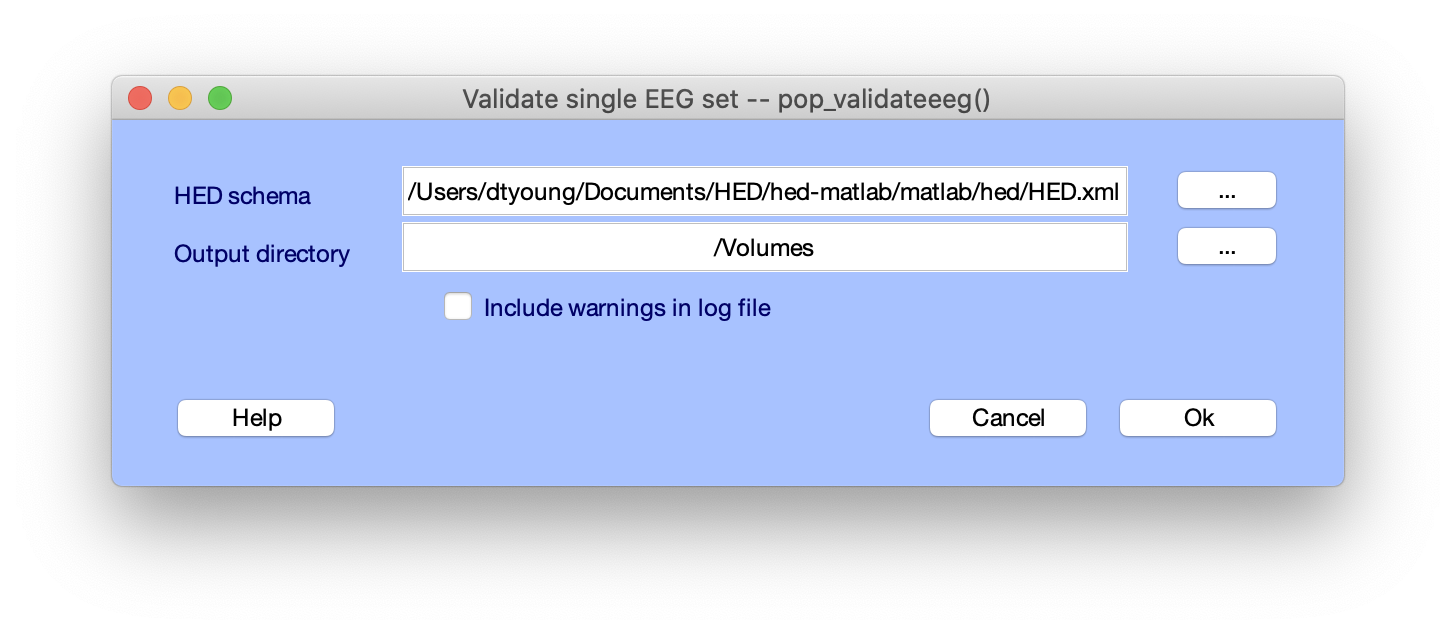1456x634 pixels.
Task: Select the HED schema label text
Action: 242,196
